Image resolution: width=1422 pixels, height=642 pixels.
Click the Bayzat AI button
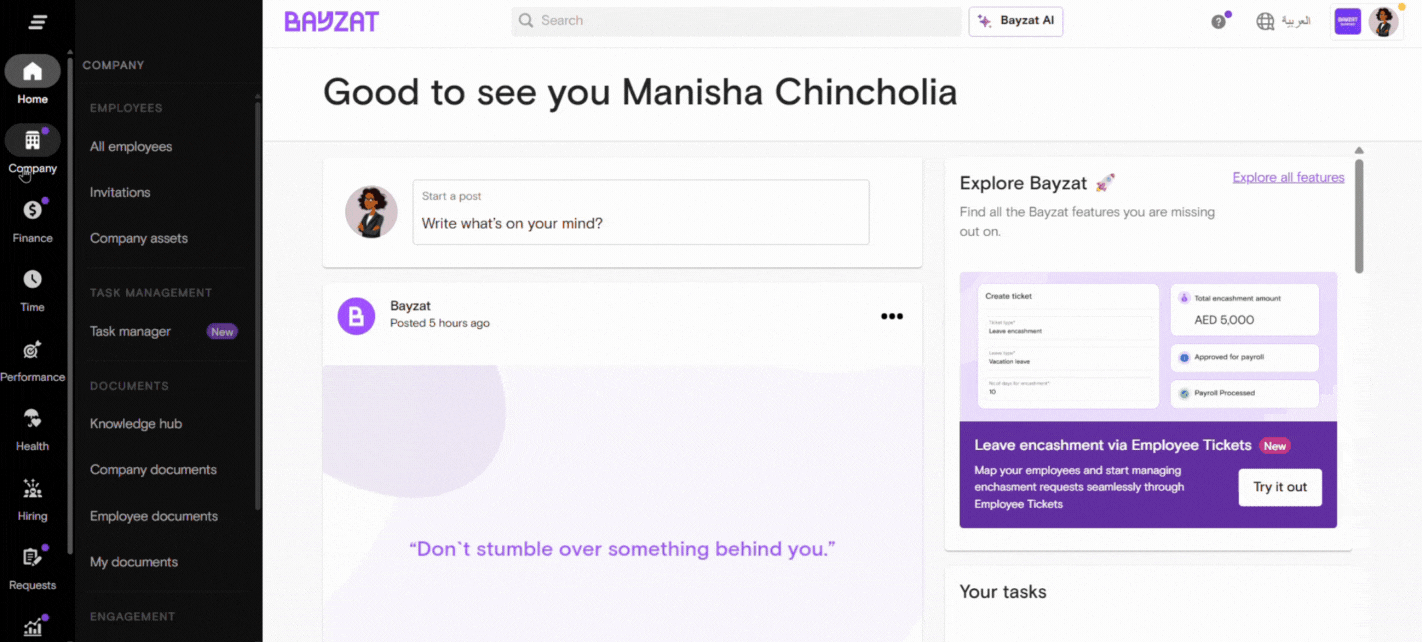click(x=1016, y=21)
